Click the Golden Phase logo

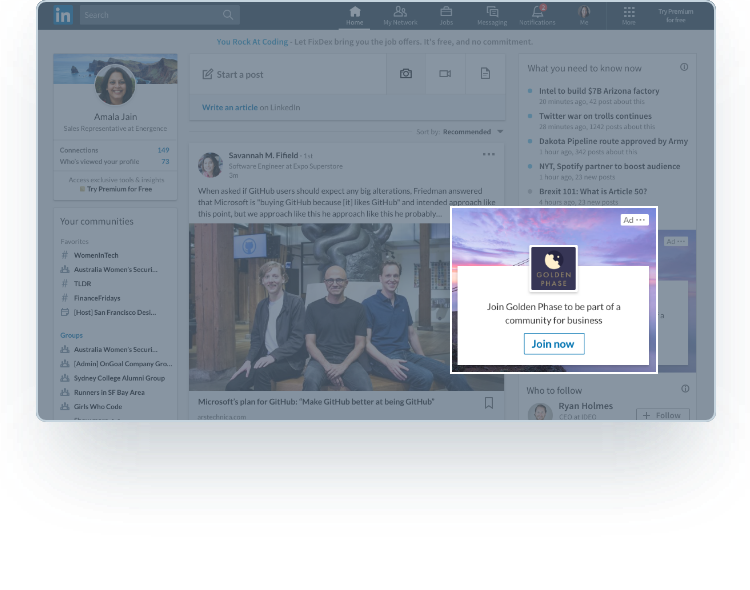pos(553,268)
